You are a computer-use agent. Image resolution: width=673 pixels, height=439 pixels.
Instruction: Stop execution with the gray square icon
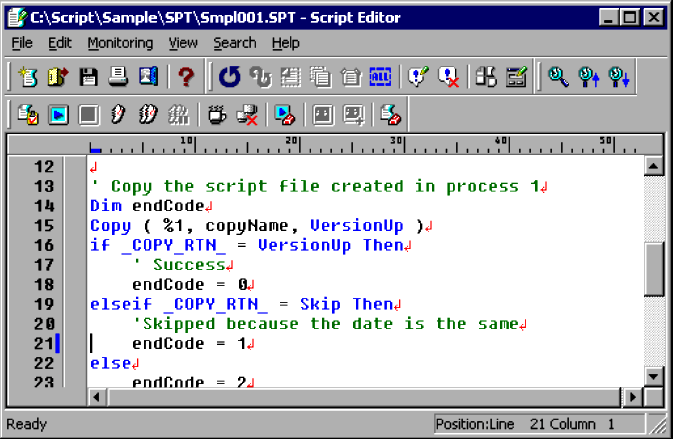88,115
